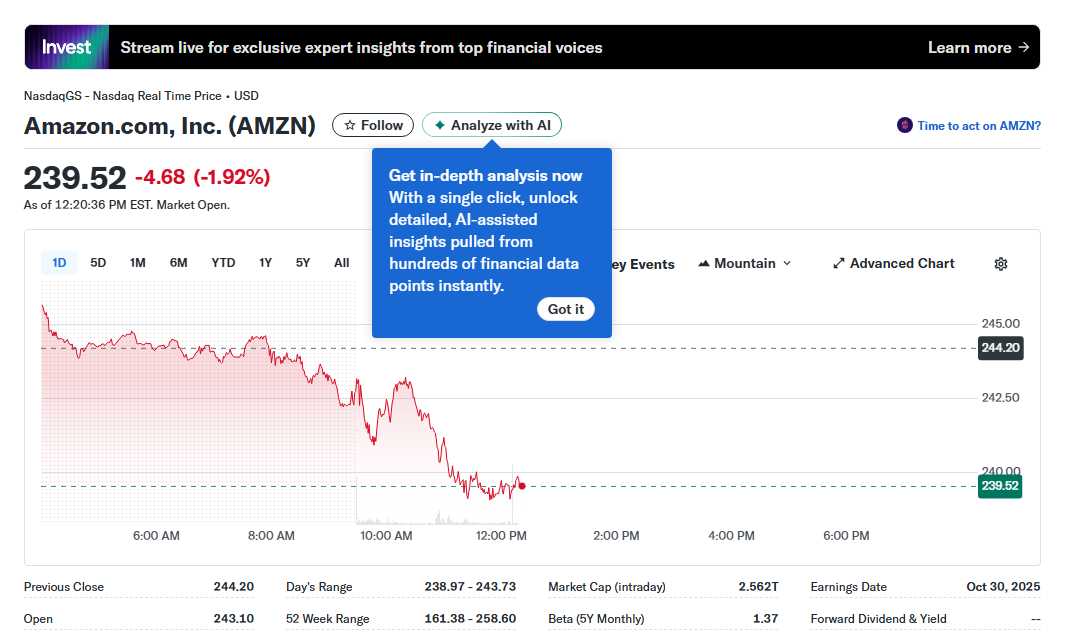Switch chart to 5D range
1065x636 pixels.
coord(97,262)
